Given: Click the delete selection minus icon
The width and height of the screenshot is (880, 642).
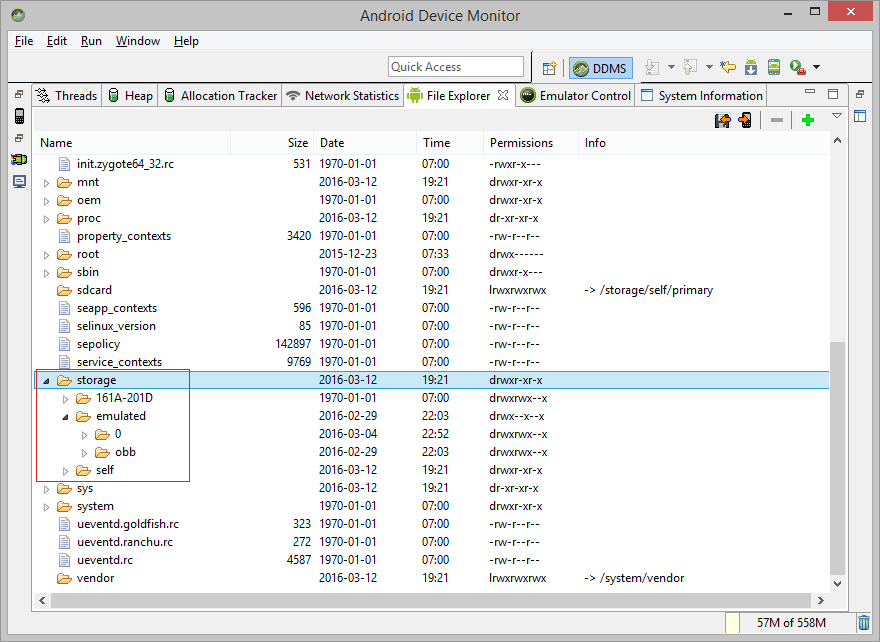Looking at the screenshot, I should pos(777,120).
